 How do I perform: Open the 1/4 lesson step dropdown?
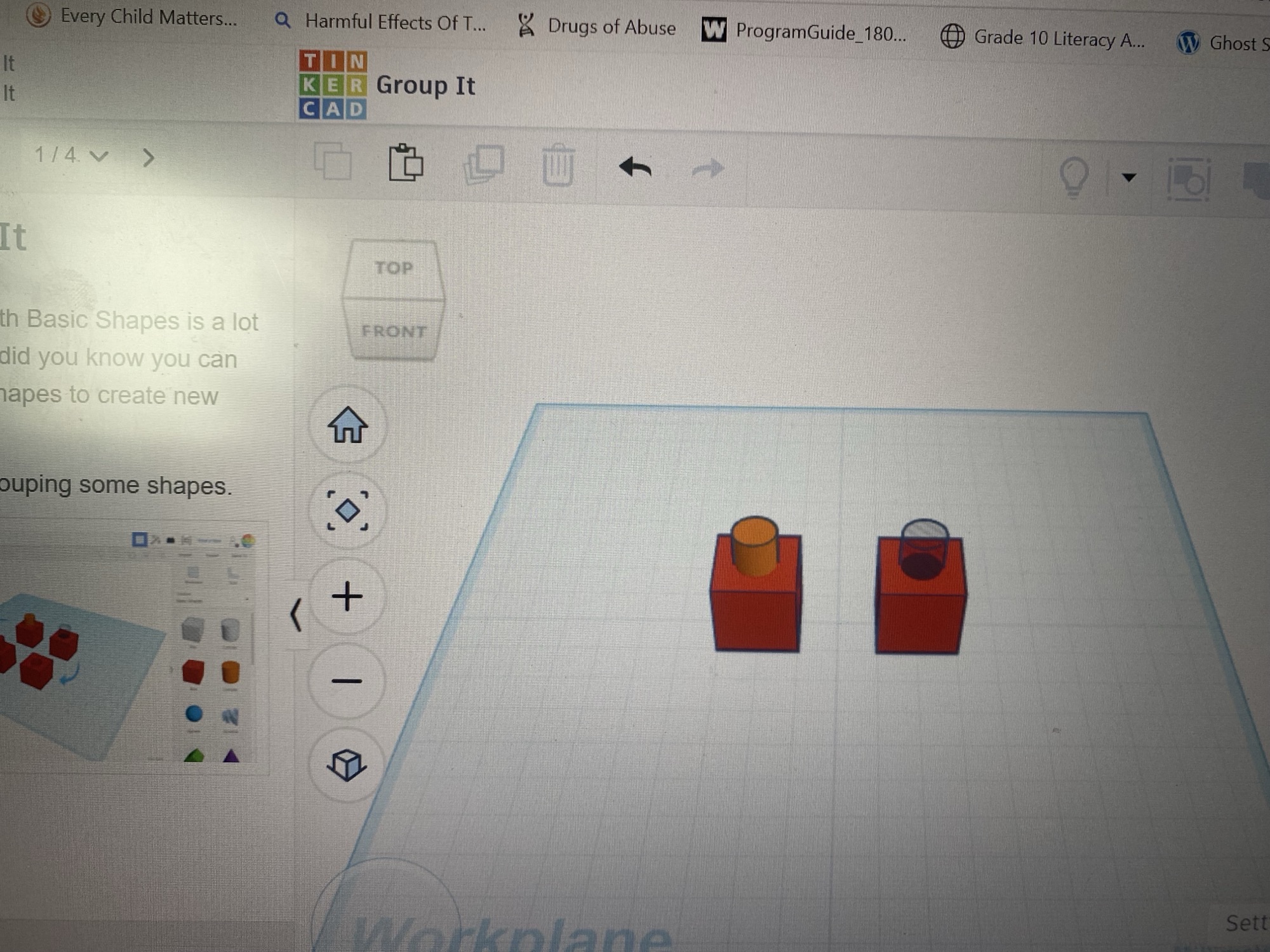[x=70, y=155]
